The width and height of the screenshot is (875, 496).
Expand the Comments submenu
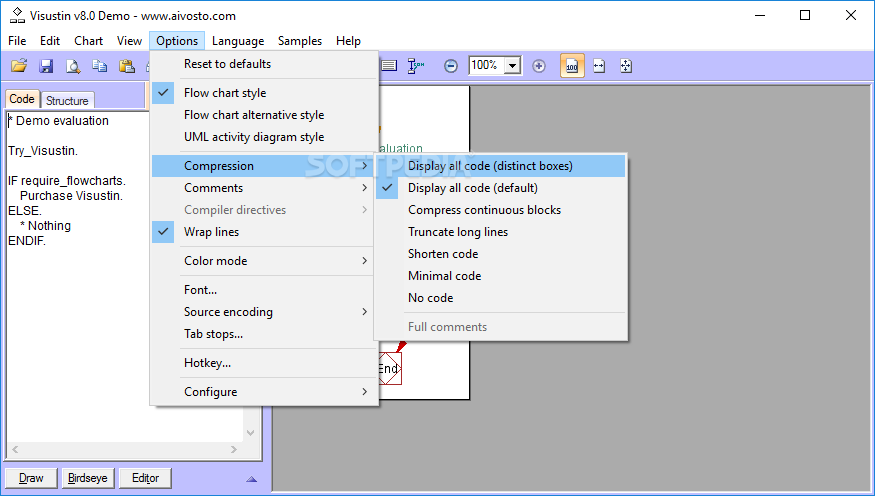point(262,188)
